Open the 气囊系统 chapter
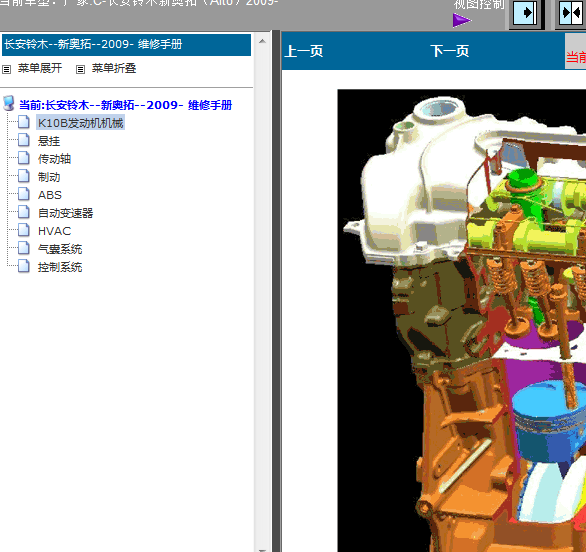This screenshot has width=586, height=552. [x=60, y=249]
